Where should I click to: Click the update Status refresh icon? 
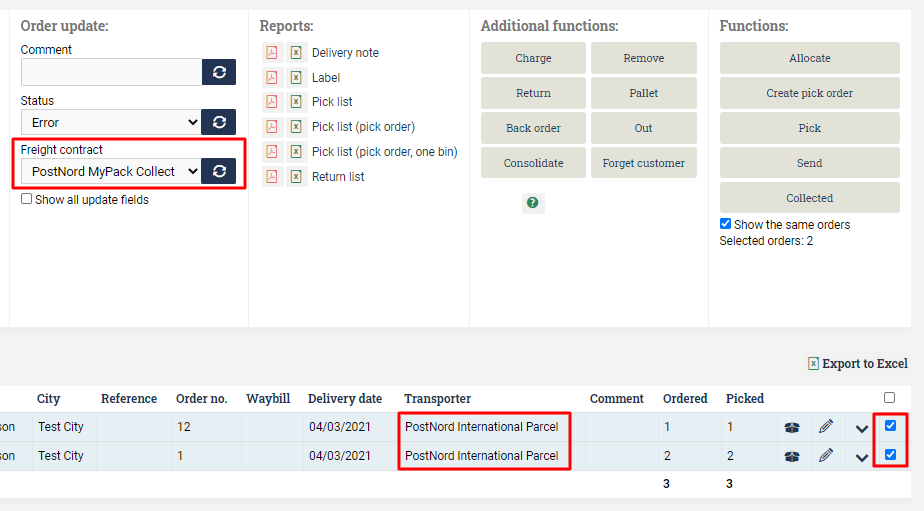point(219,122)
